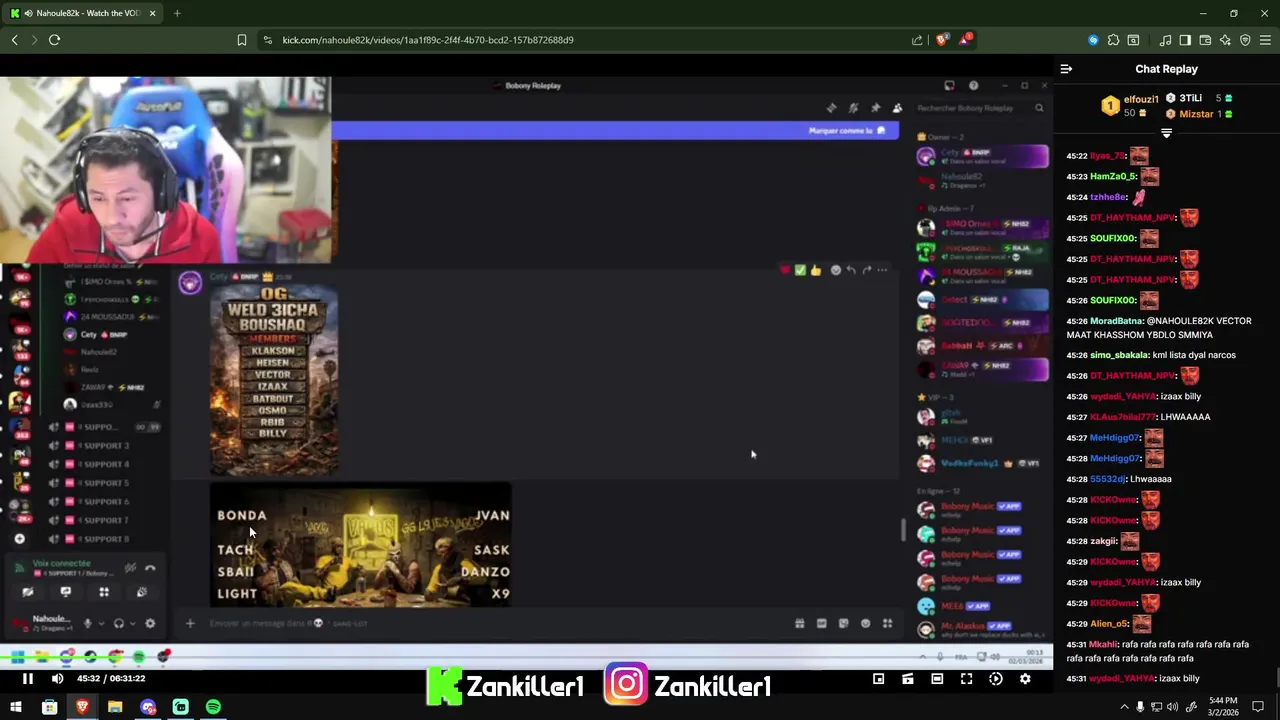Click the tab search toolbar icon
The width and height of the screenshot is (1280, 720).
[1133, 40]
